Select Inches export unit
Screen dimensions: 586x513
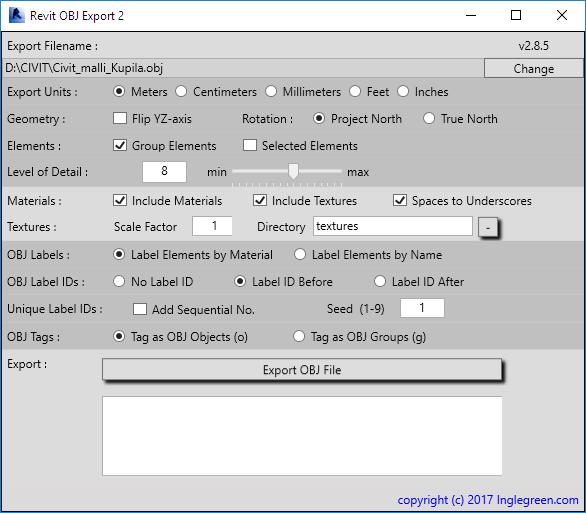(x=403, y=92)
